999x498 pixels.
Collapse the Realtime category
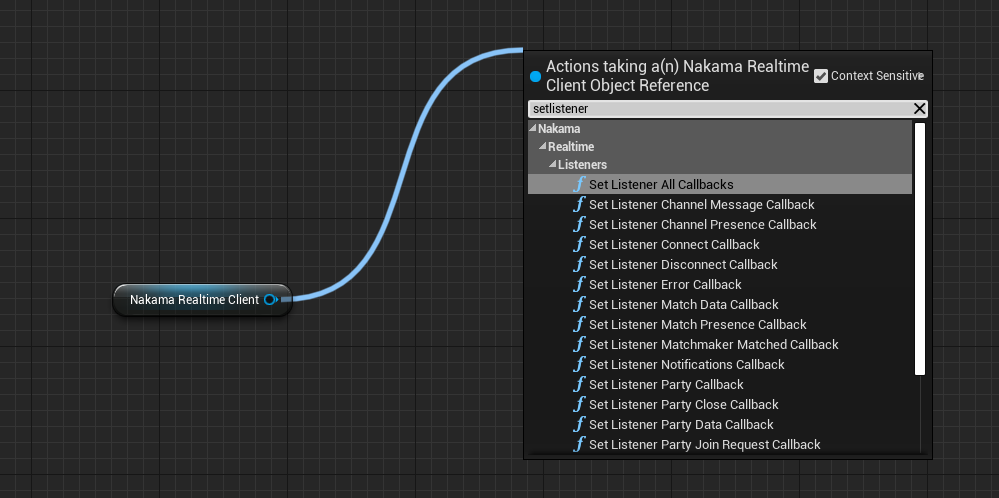point(543,146)
